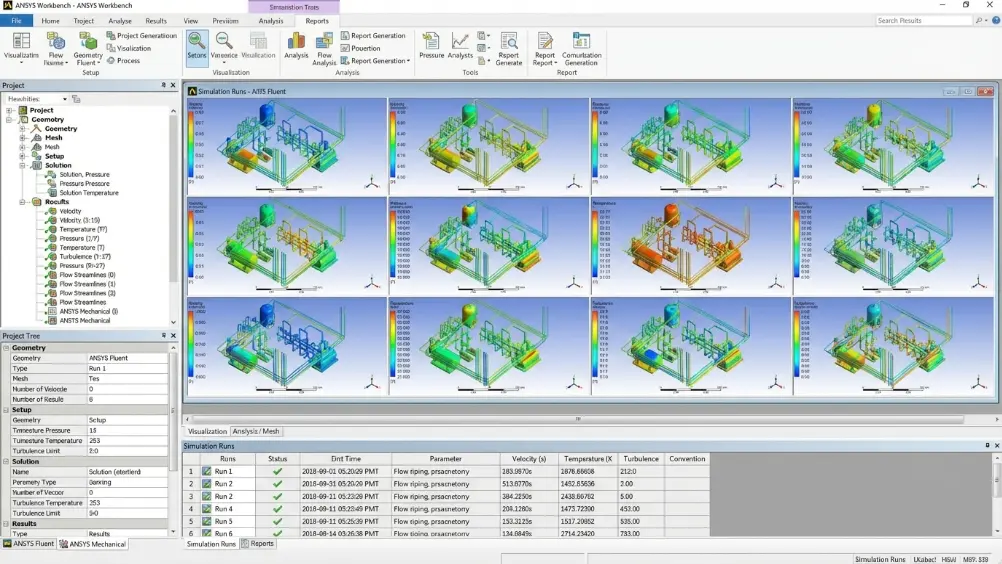Pin the Simulation Runs panel
This screenshot has width=1002, height=564.
click(987, 446)
